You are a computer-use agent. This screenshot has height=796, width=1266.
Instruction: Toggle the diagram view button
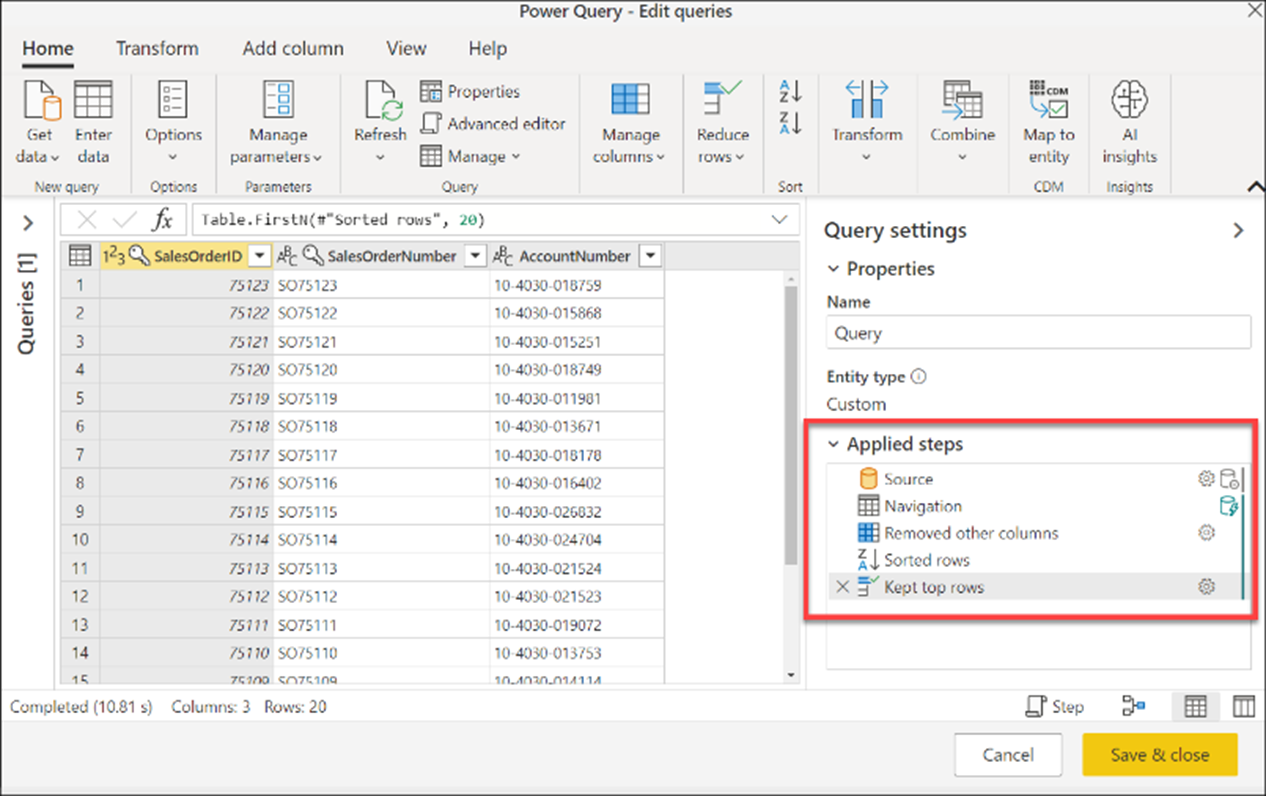point(1134,706)
